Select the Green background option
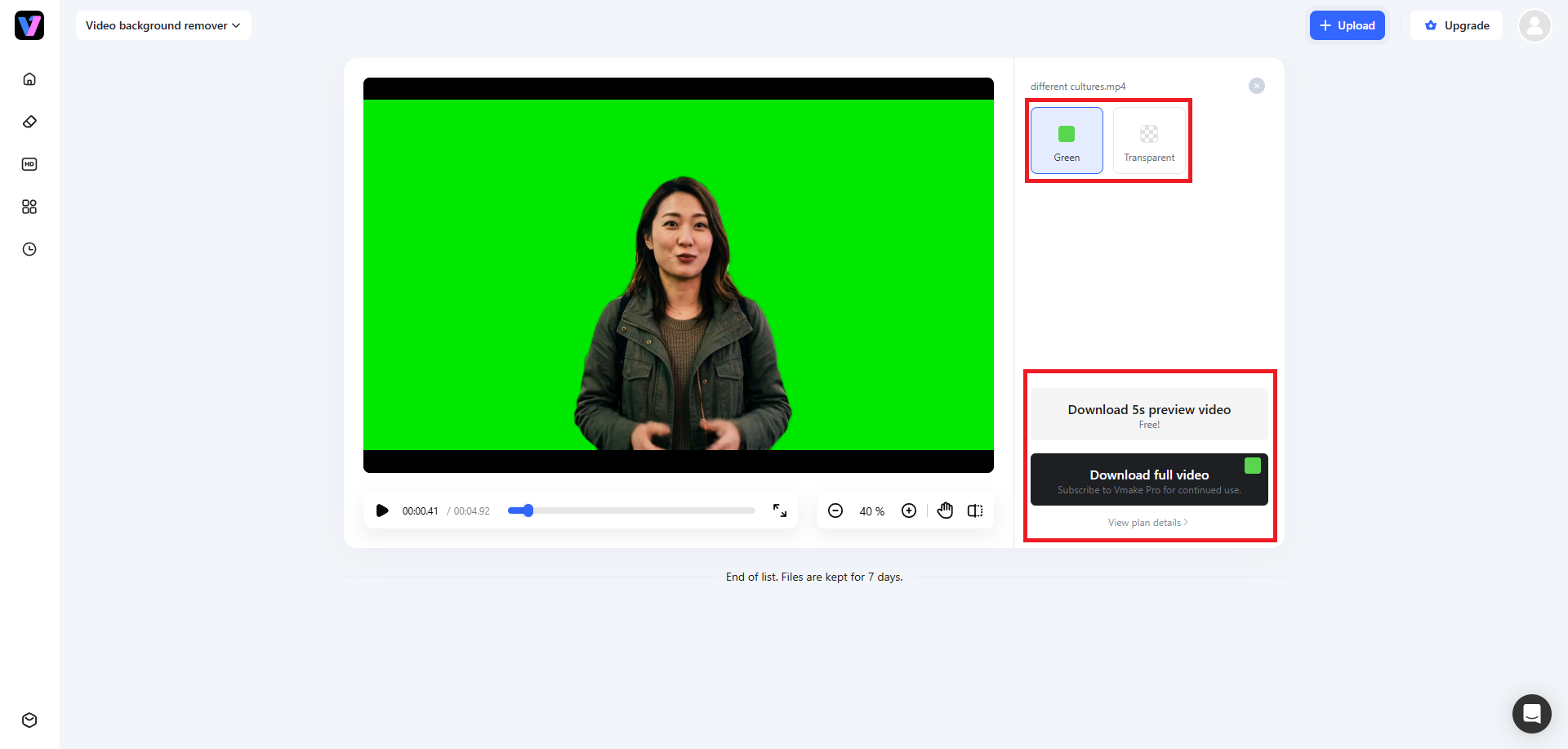 pyautogui.click(x=1067, y=140)
